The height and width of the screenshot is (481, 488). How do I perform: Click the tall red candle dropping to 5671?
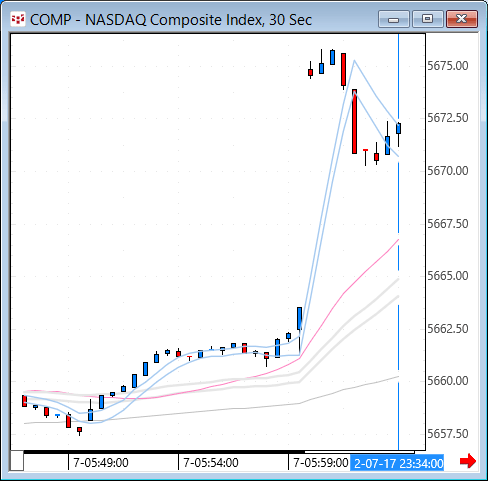coord(354,121)
